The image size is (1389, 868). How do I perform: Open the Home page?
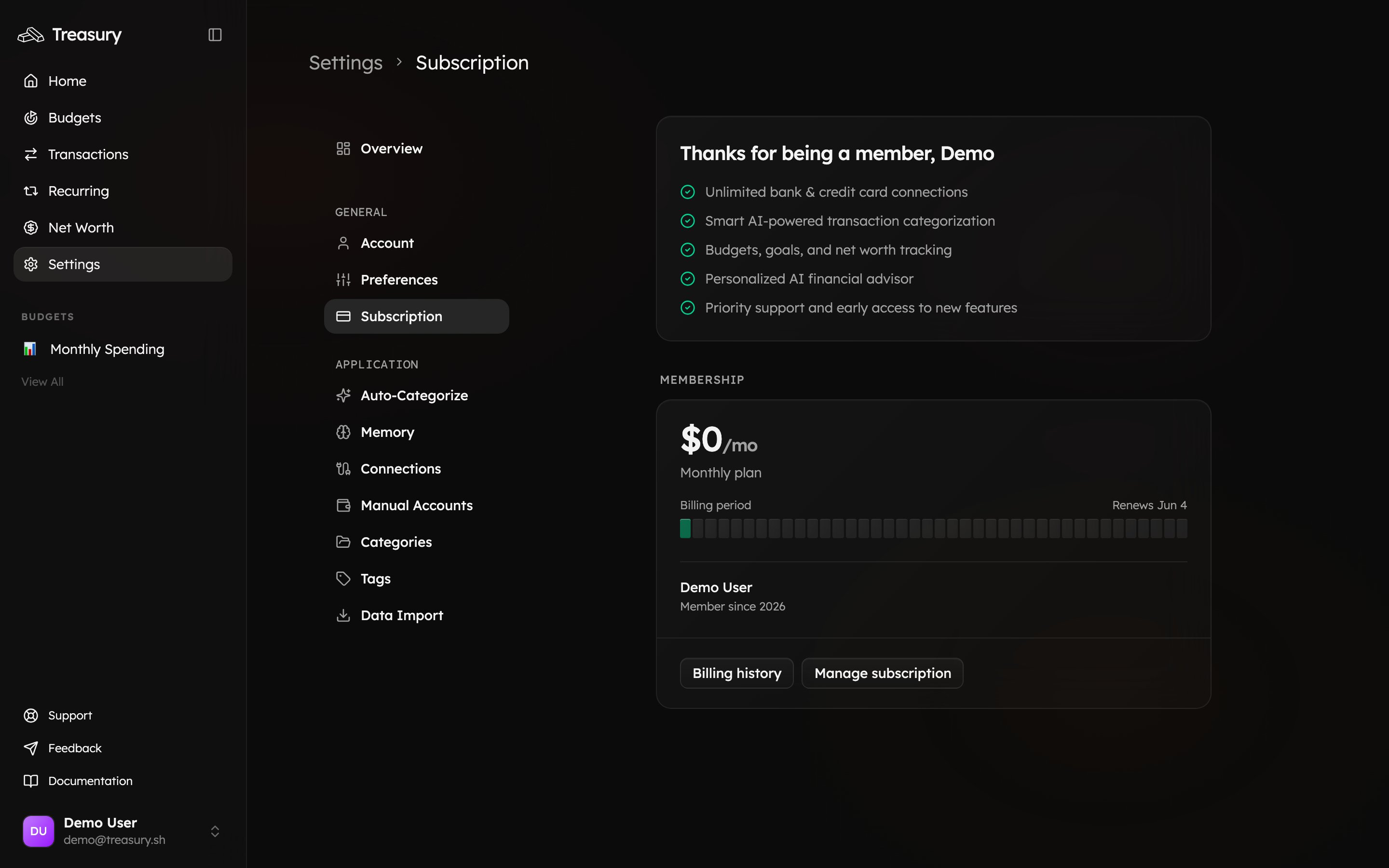tap(123, 81)
